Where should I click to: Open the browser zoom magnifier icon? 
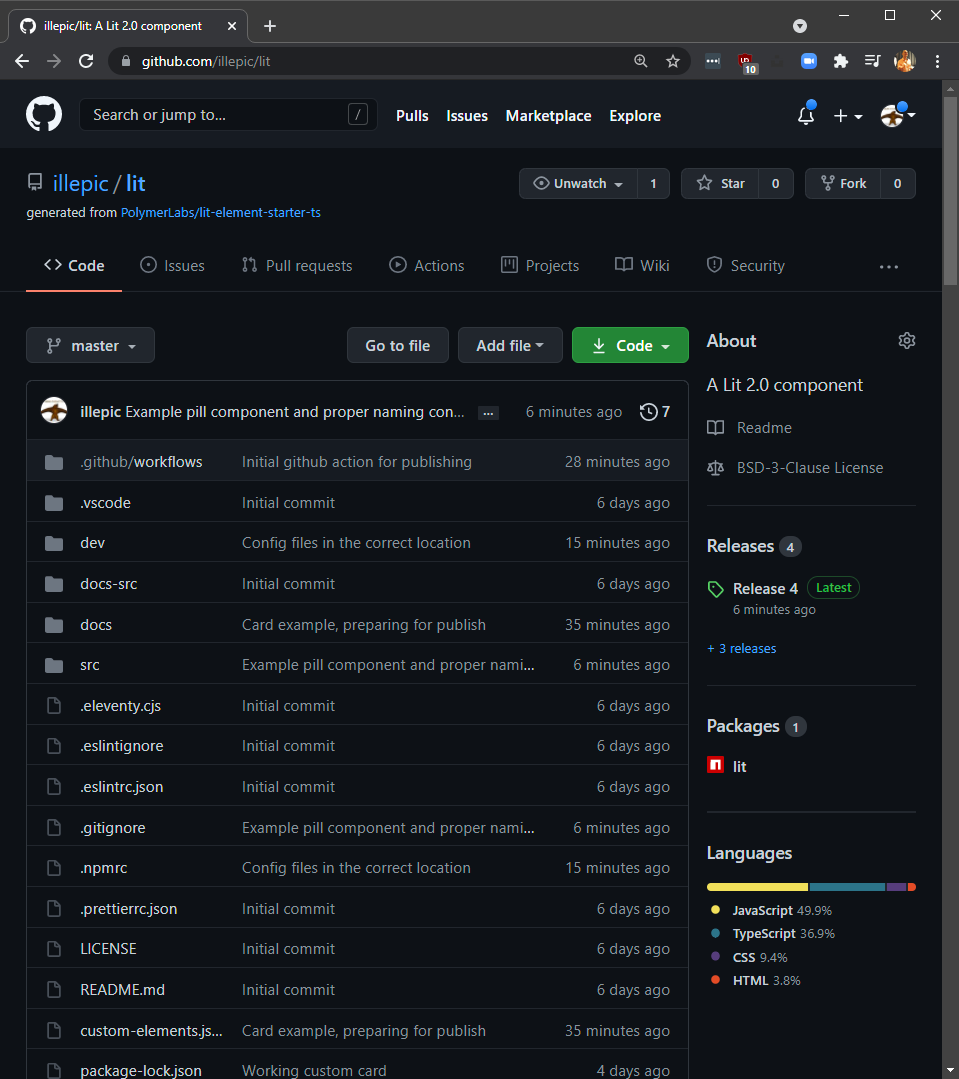[x=640, y=61]
